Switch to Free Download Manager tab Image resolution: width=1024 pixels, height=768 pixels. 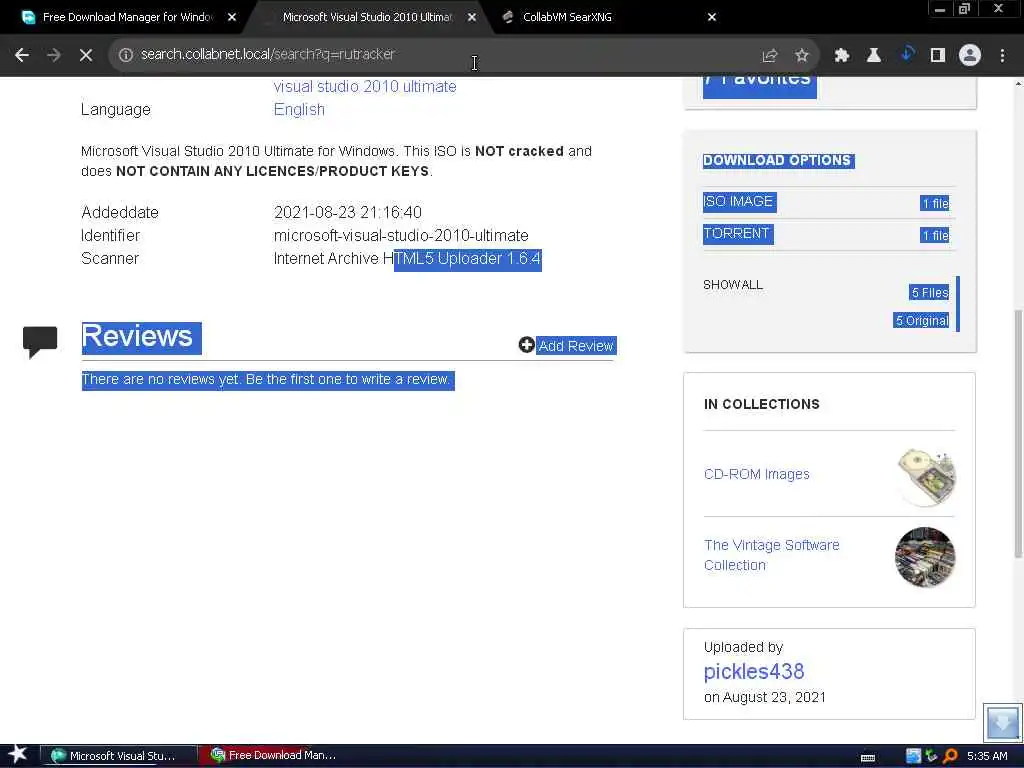(x=127, y=17)
